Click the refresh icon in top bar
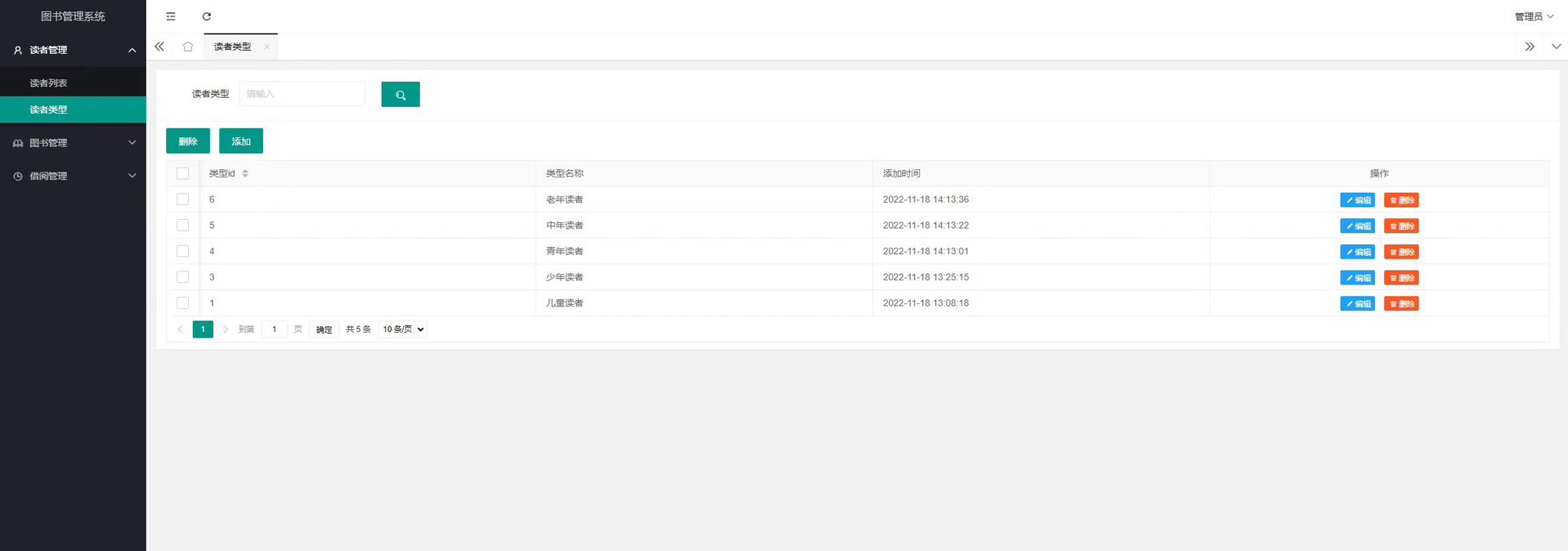This screenshot has width=1568, height=551. pos(207,16)
